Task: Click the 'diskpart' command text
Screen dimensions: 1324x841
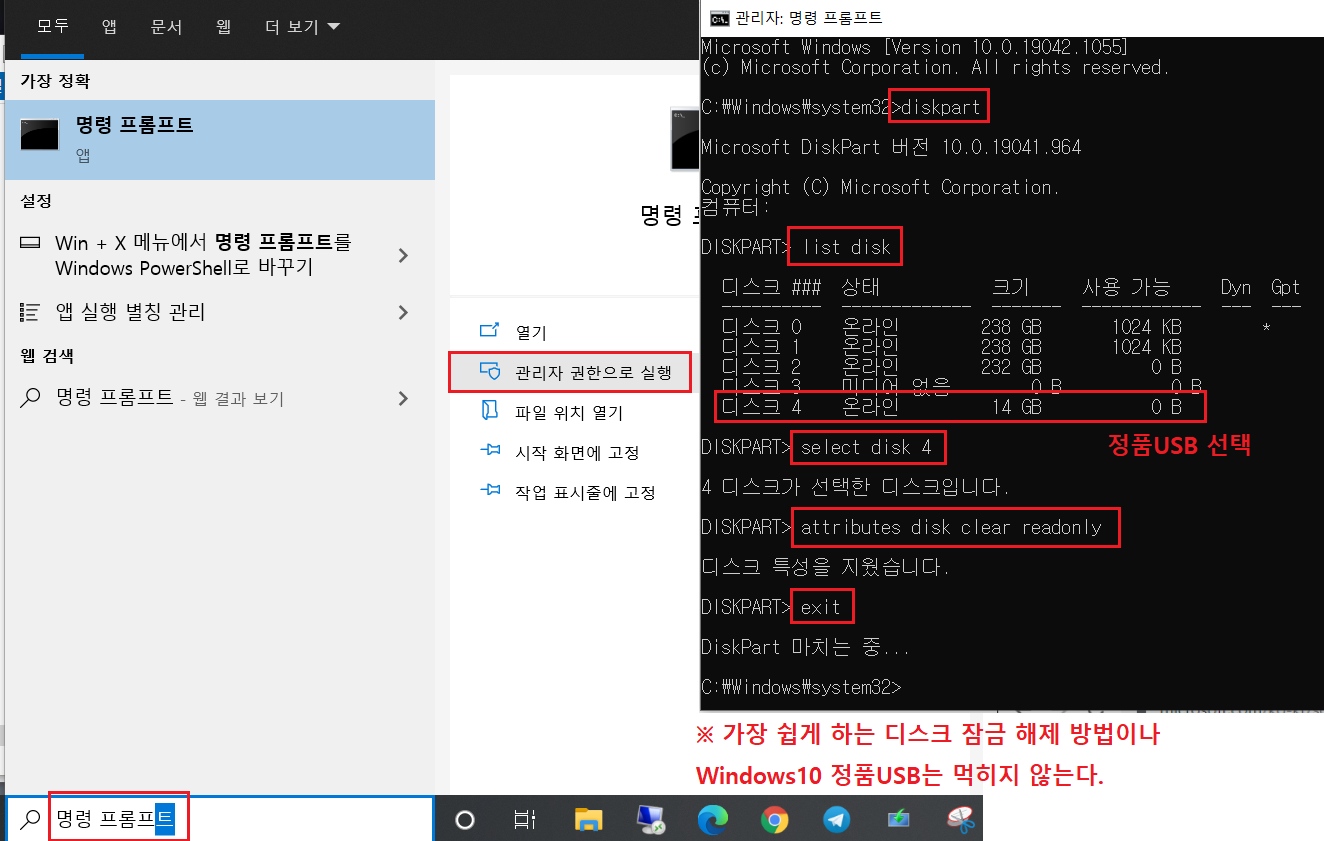Action: pos(942,106)
